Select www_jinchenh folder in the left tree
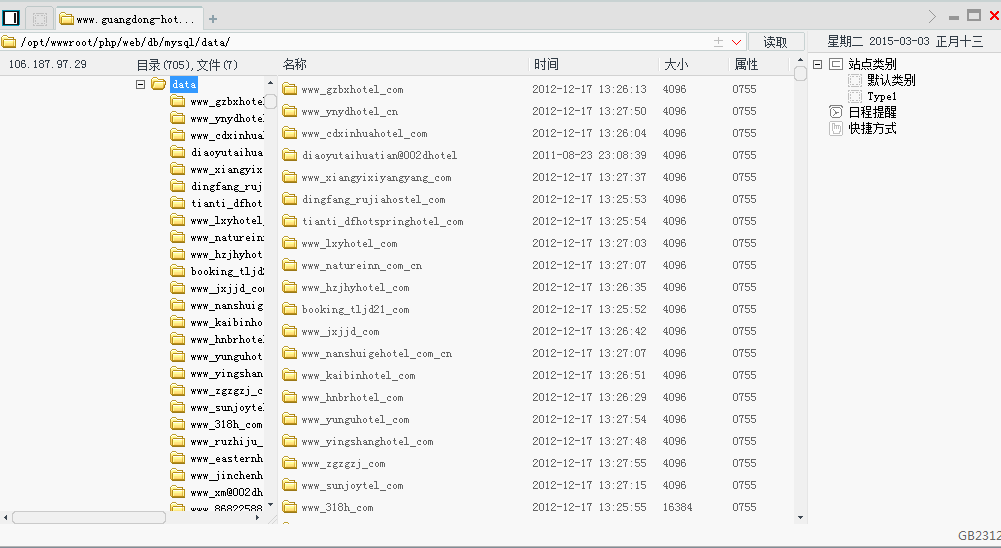The height and width of the screenshot is (548, 1001). pos(226,476)
